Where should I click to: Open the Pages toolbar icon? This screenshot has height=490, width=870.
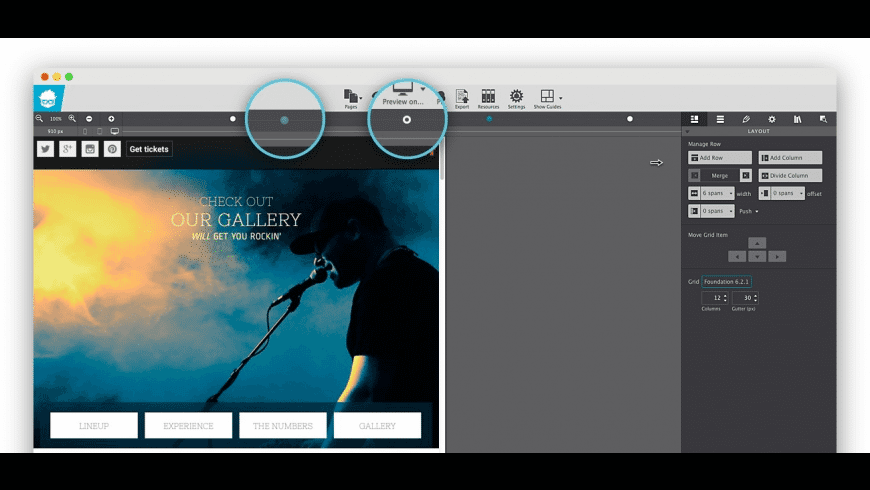pyautogui.click(x=350, y=97)
